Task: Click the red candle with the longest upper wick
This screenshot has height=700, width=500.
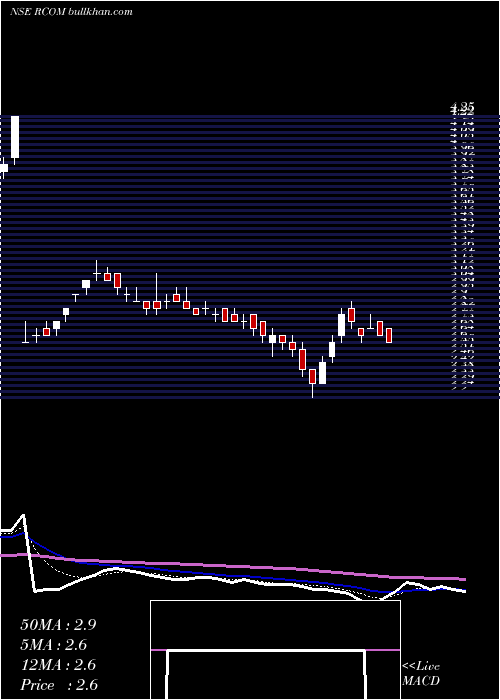Action: pos(156,294)
